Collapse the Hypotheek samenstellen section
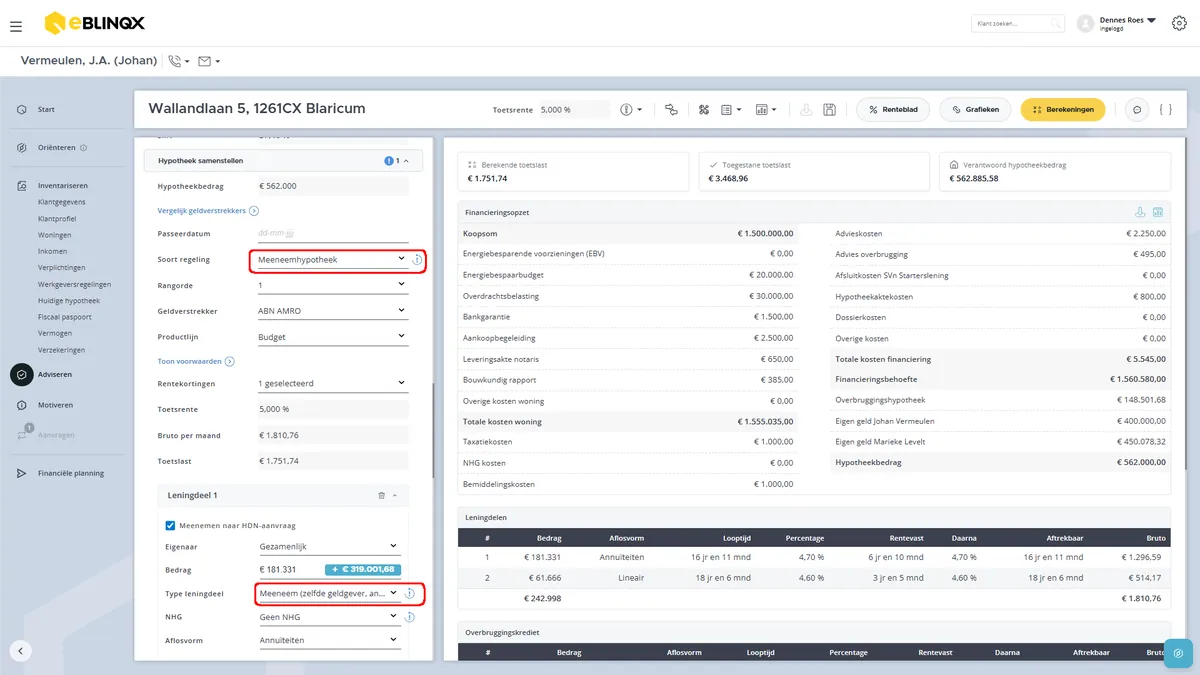1200x675 pixels. [x=406, y=160]
